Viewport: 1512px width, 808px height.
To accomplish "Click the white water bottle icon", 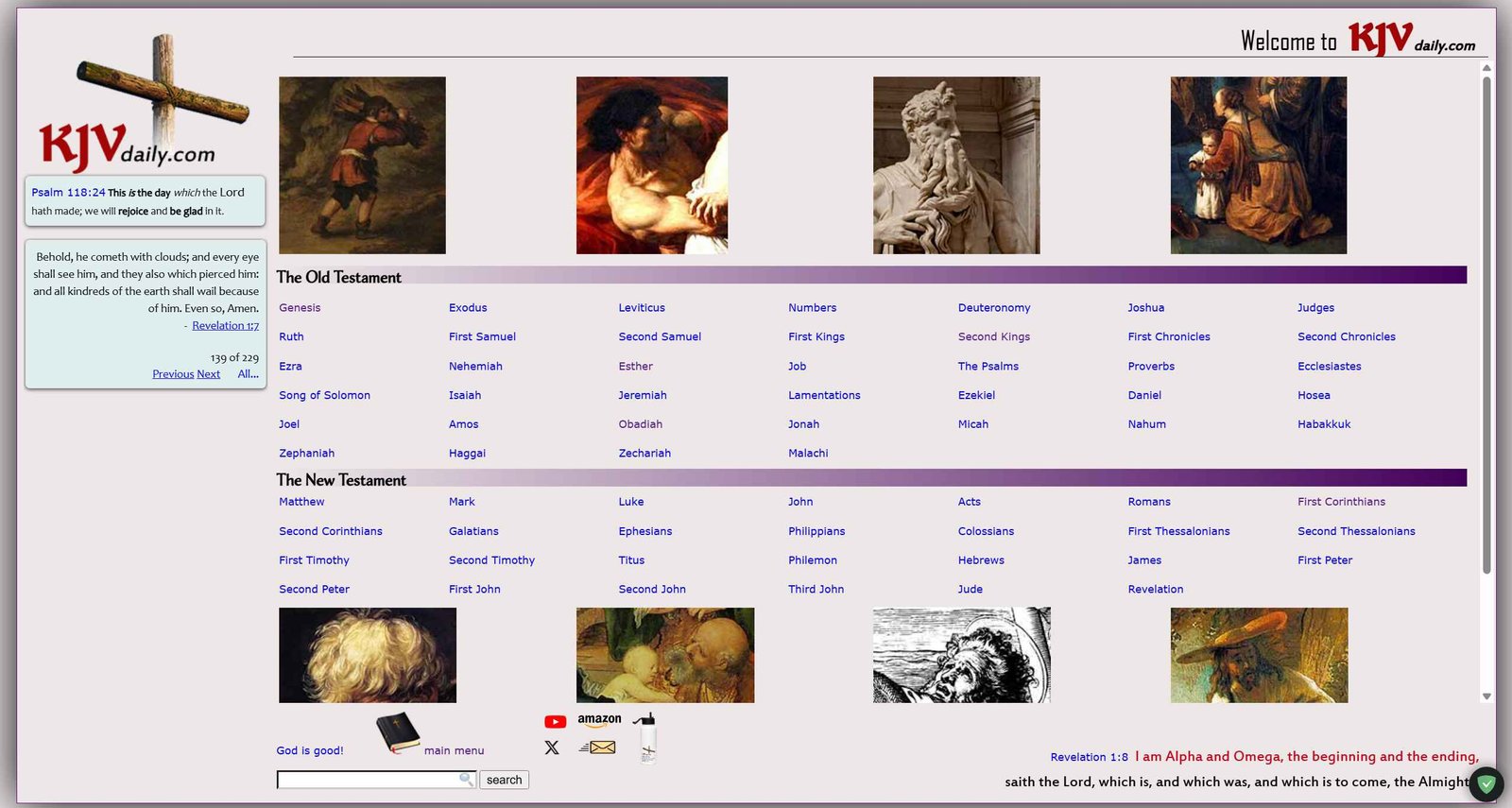I will 647,738.
